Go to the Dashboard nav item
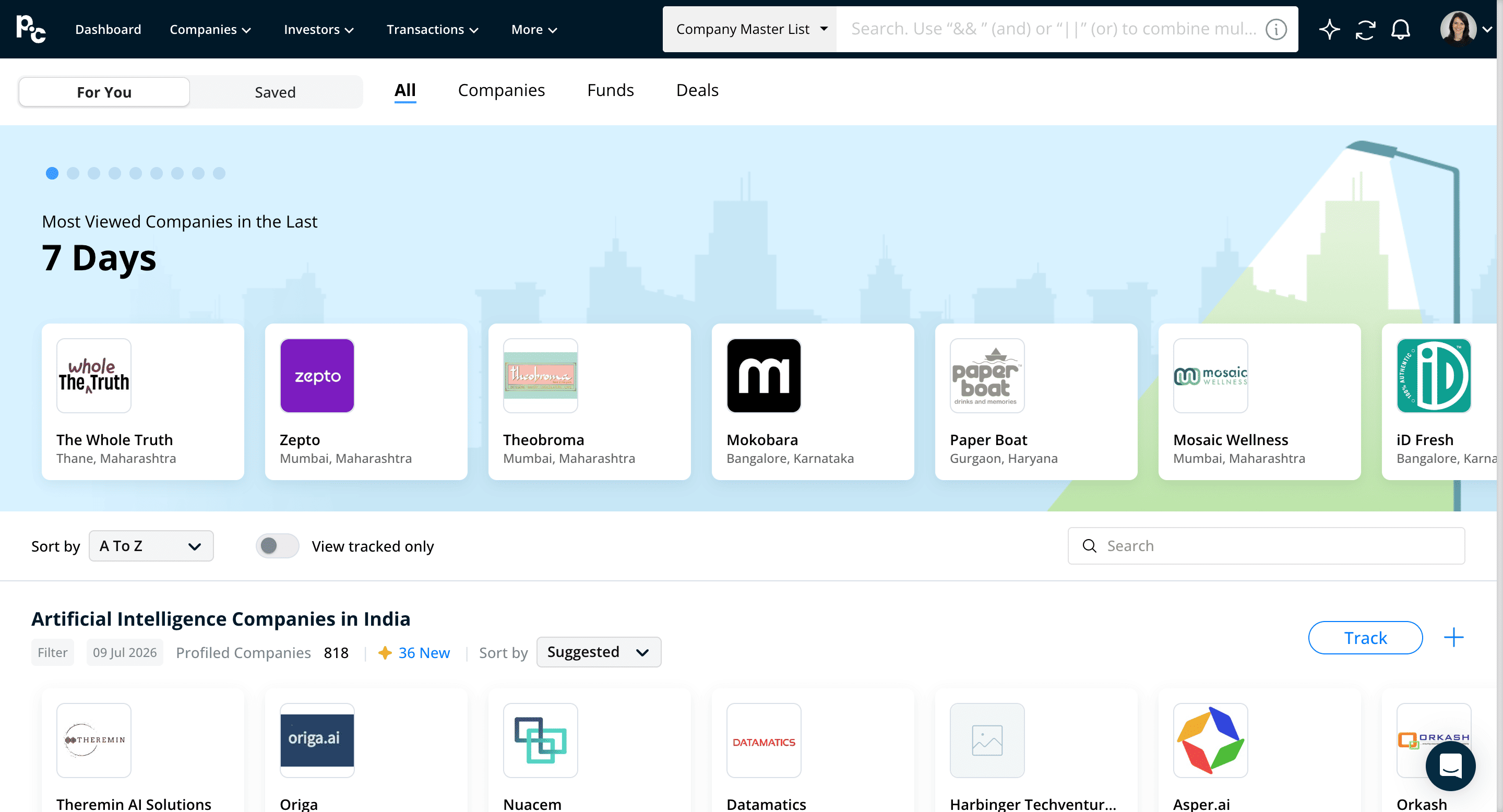Image resolution: width=1503 pixels, height=812 pixels. click(x=108, y=29)
